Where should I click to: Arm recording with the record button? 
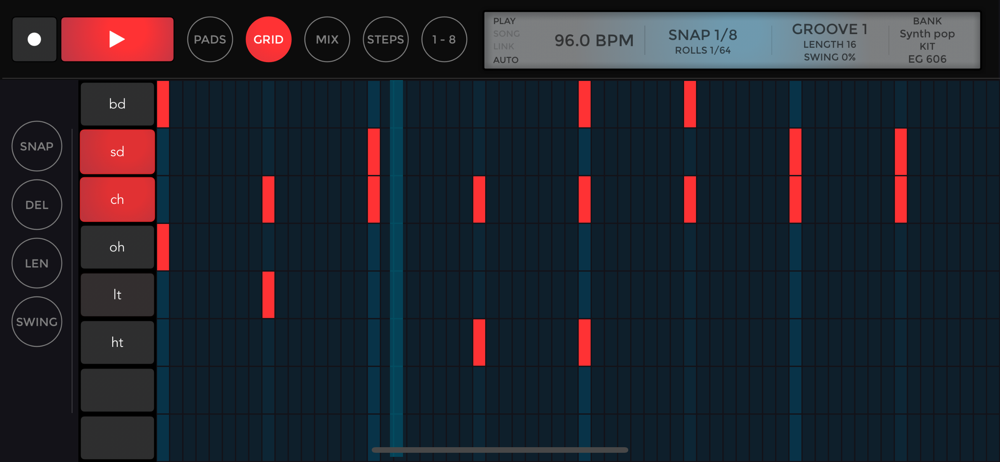[34, 40]
